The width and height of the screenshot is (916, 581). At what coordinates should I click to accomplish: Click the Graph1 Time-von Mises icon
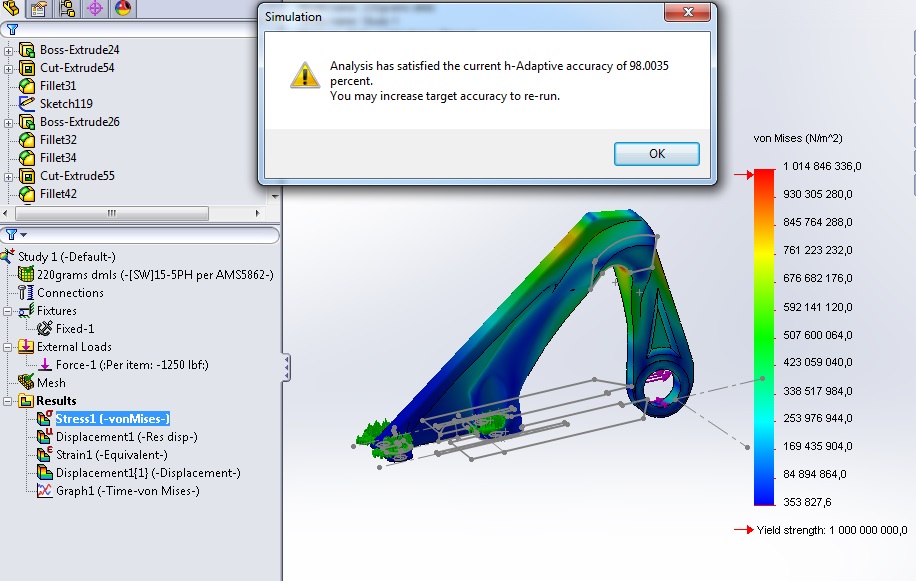pyautogui.click(x=44, y=490)
